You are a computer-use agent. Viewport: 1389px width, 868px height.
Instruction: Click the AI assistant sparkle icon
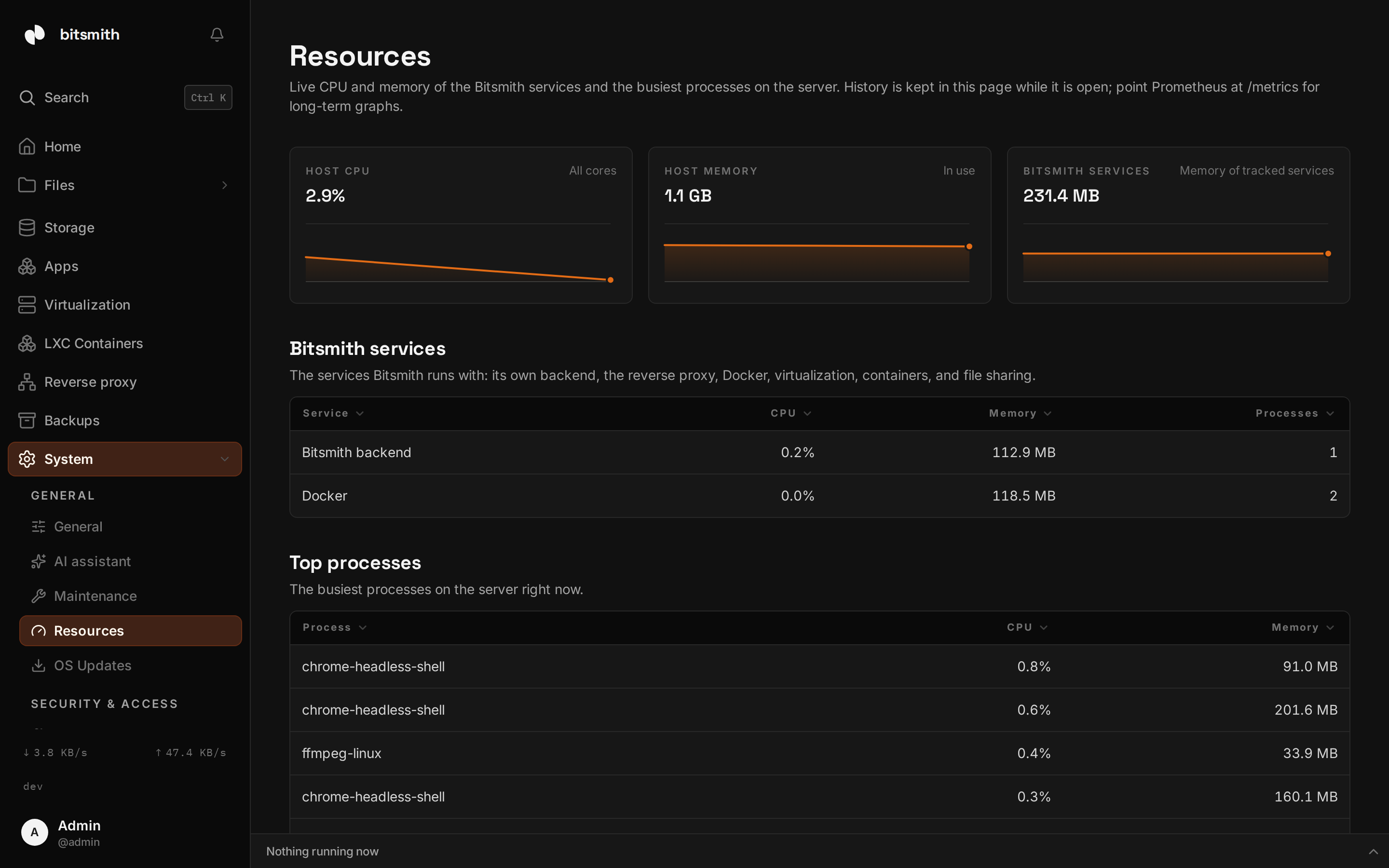[39, 561]
